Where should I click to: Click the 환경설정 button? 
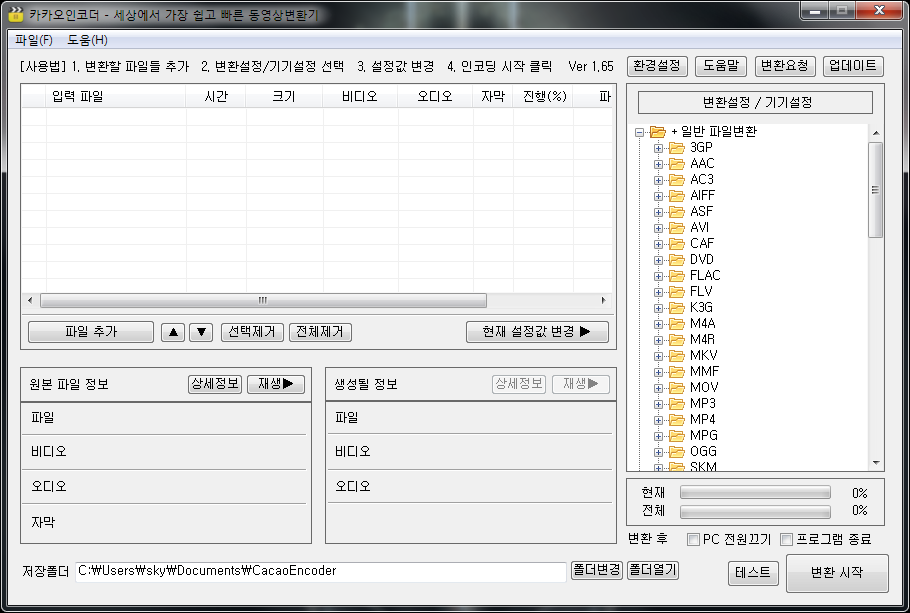[657, 66]
